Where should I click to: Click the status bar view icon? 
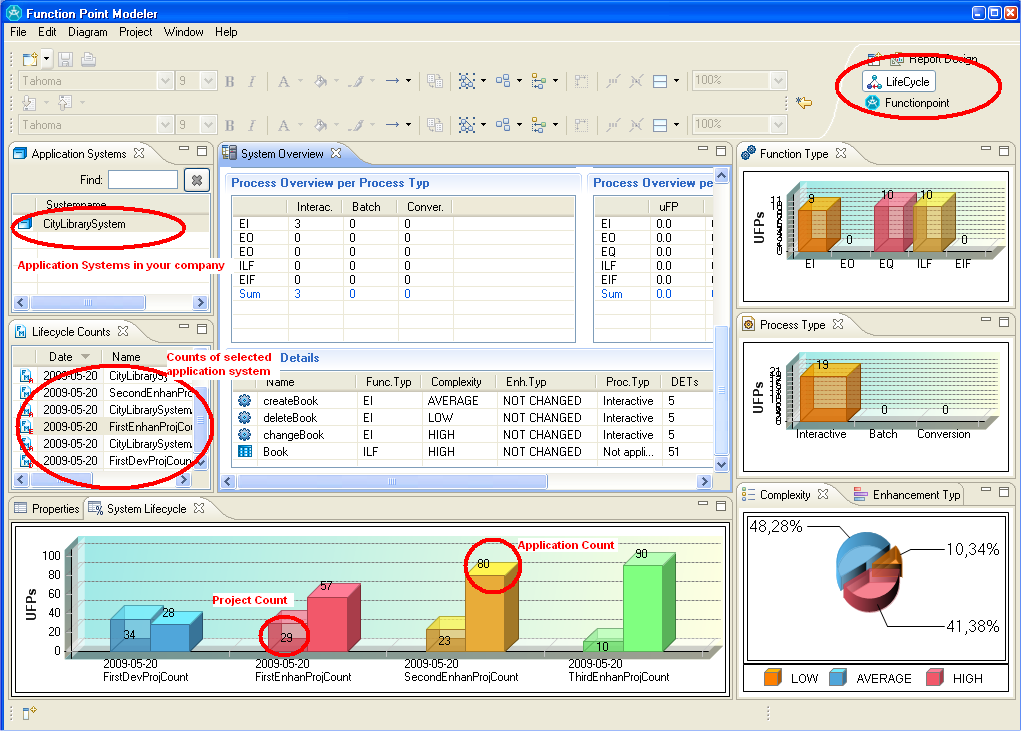pyautogui.click(x=29, y=713)
